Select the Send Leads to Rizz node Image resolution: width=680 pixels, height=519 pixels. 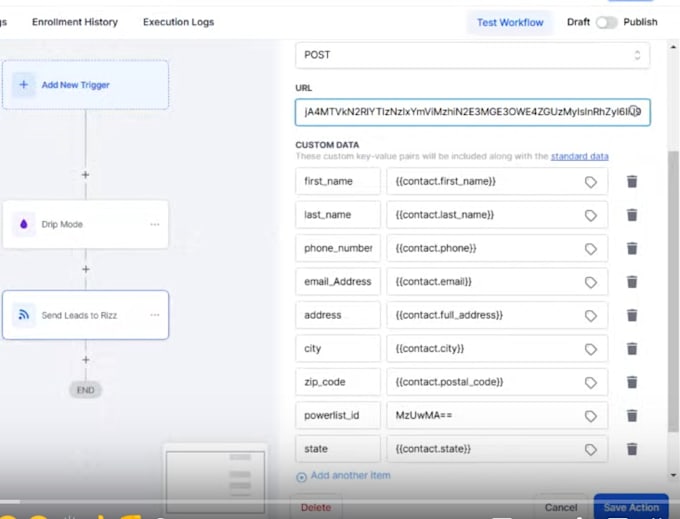tap(85, 315)
